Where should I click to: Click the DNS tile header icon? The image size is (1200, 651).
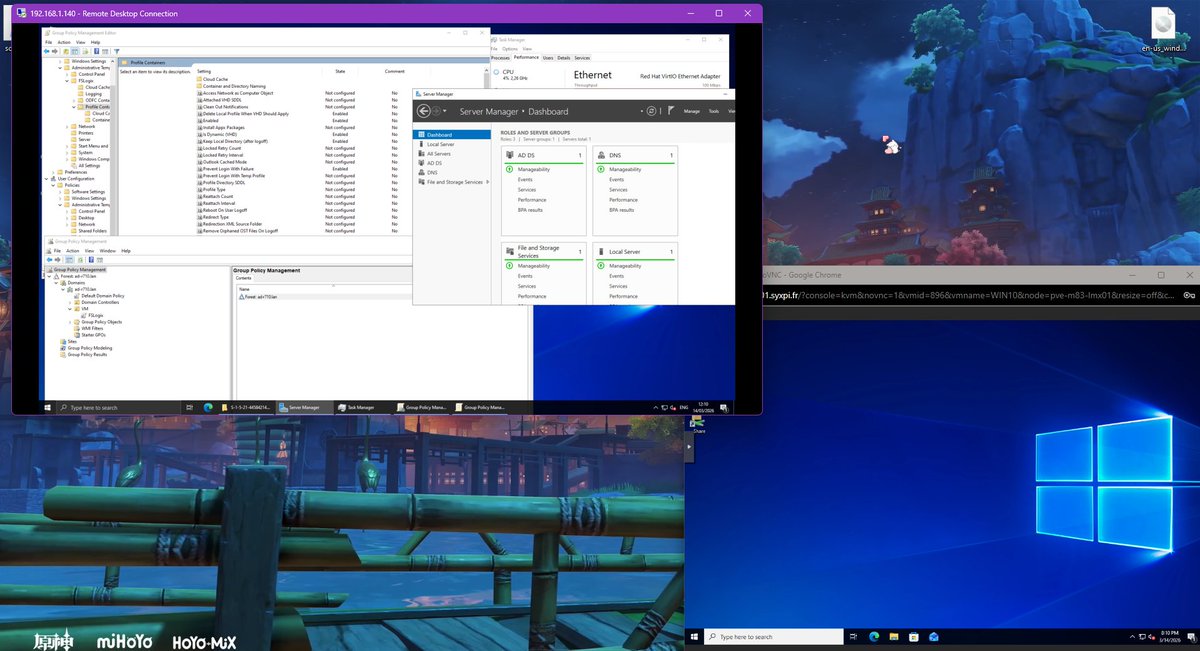tap(601, 155)
